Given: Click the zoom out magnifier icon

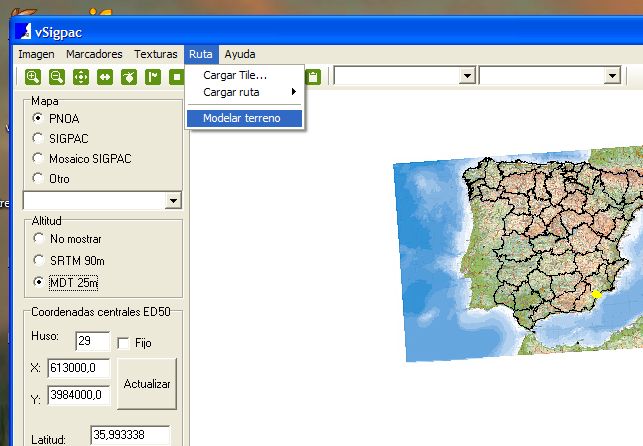Looking at the screenshot, I should (x=57, y=76).
